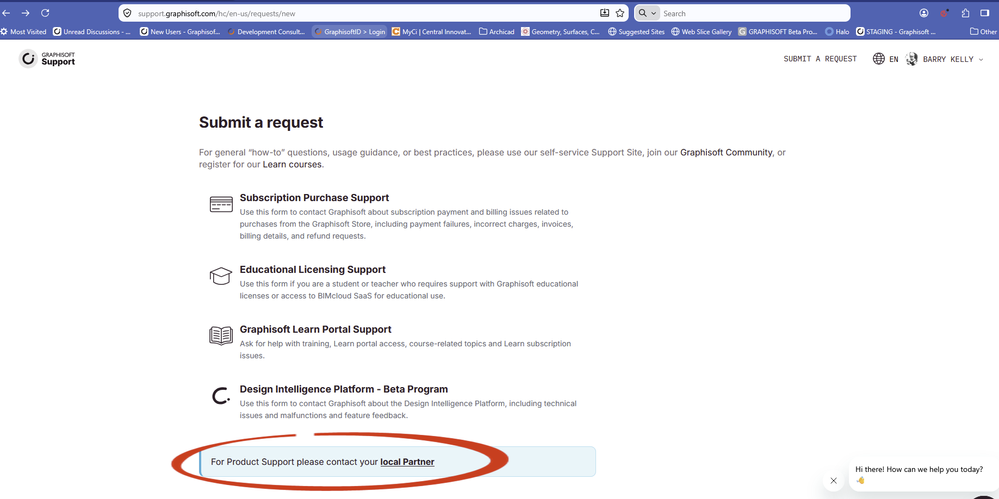The width and height of the screenshot is (999, 499).
Task: Open the Archicad bookmarks folder
Action: coord(497,31)
